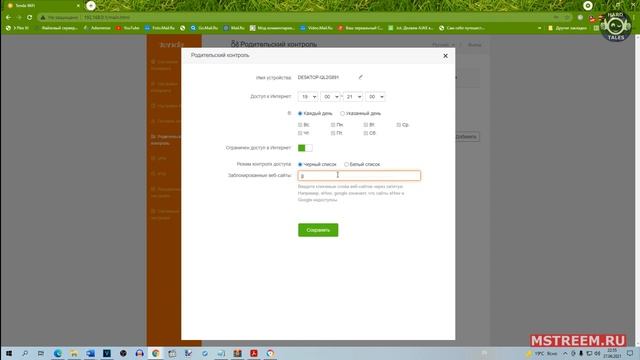
Task: Expand the Другие закладки folder
Action: (567, 28)
